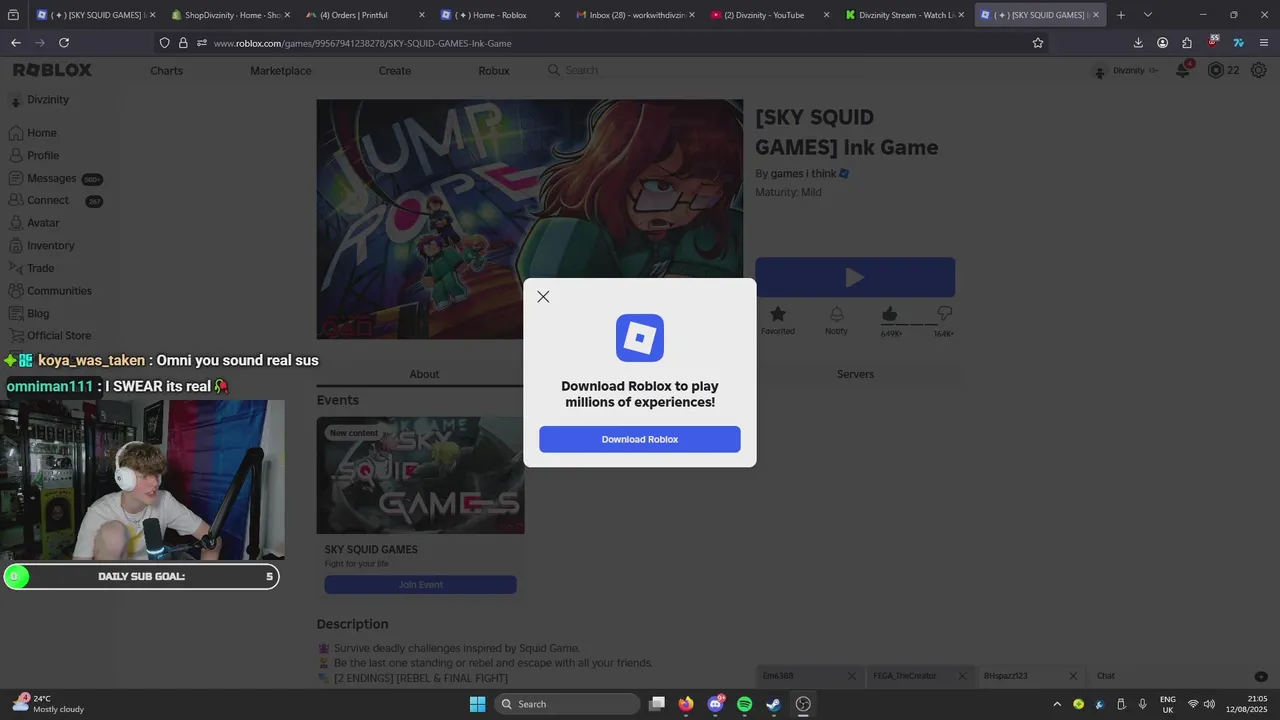This screenshot has height=720, width=1280.
Task: Click the Jump Rope game thumbnail
Action: click(530, 219)
